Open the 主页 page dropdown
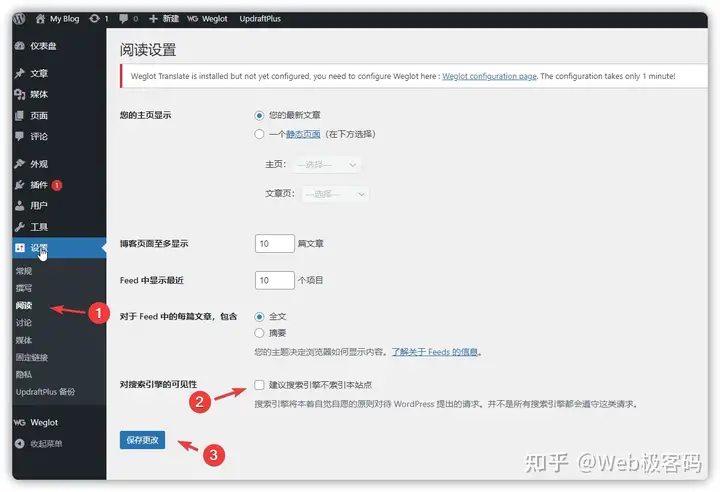 click(326, 164)
